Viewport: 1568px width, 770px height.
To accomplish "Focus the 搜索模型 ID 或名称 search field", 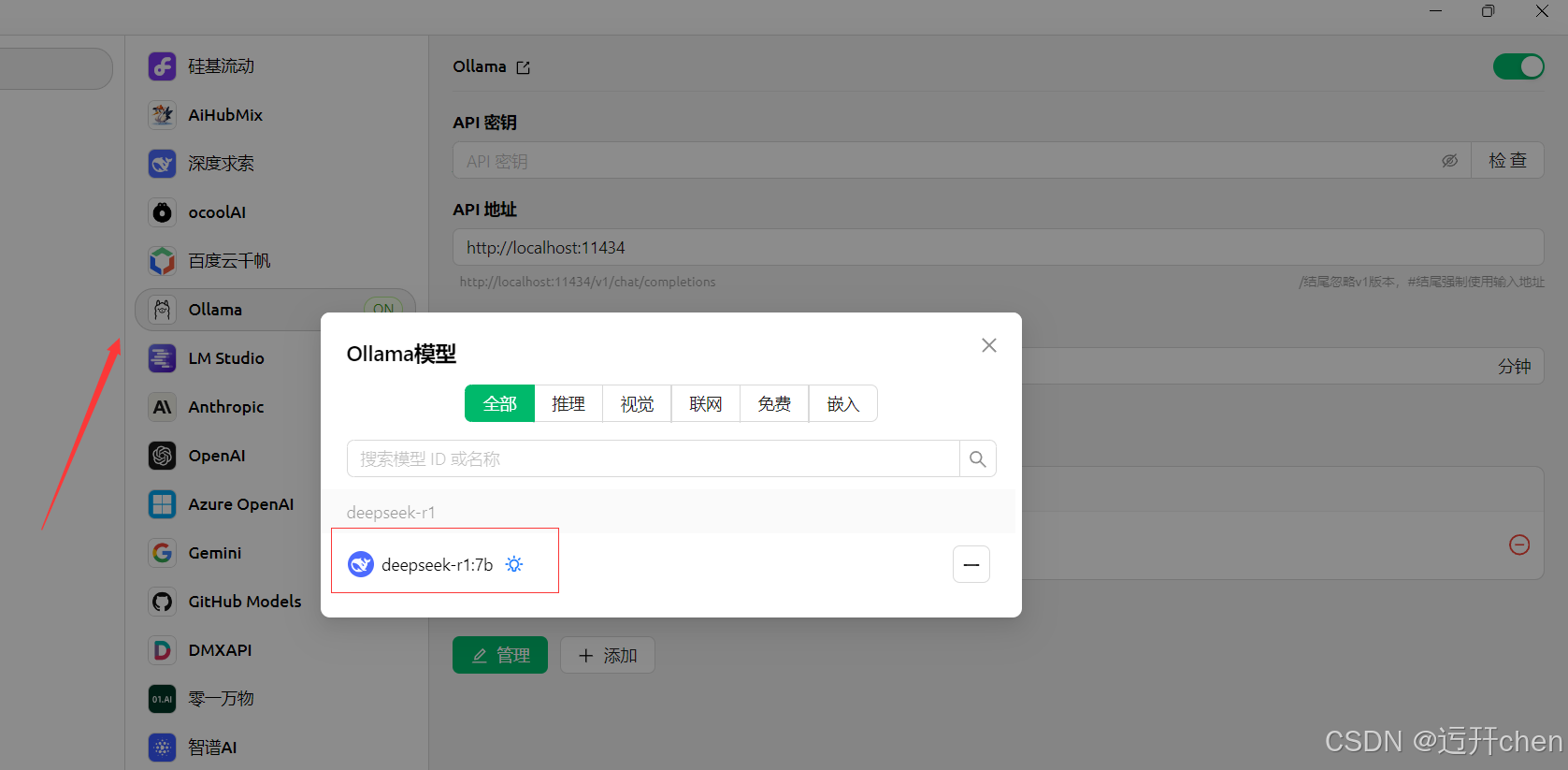I will coord(654,459).
